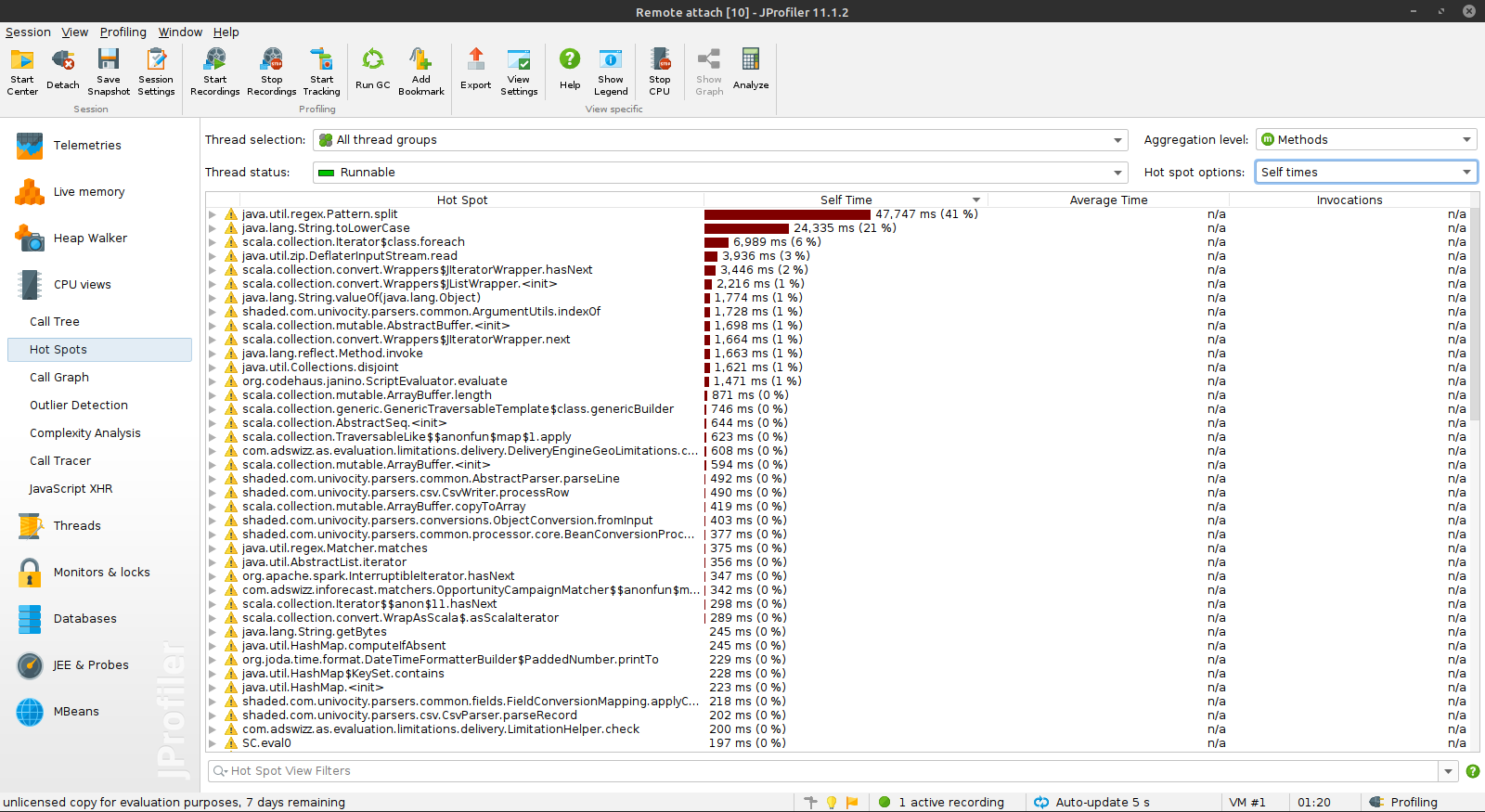Stop Recordings toolbar button
Viewport: 1485px width, 812px height.
(272, 71)
